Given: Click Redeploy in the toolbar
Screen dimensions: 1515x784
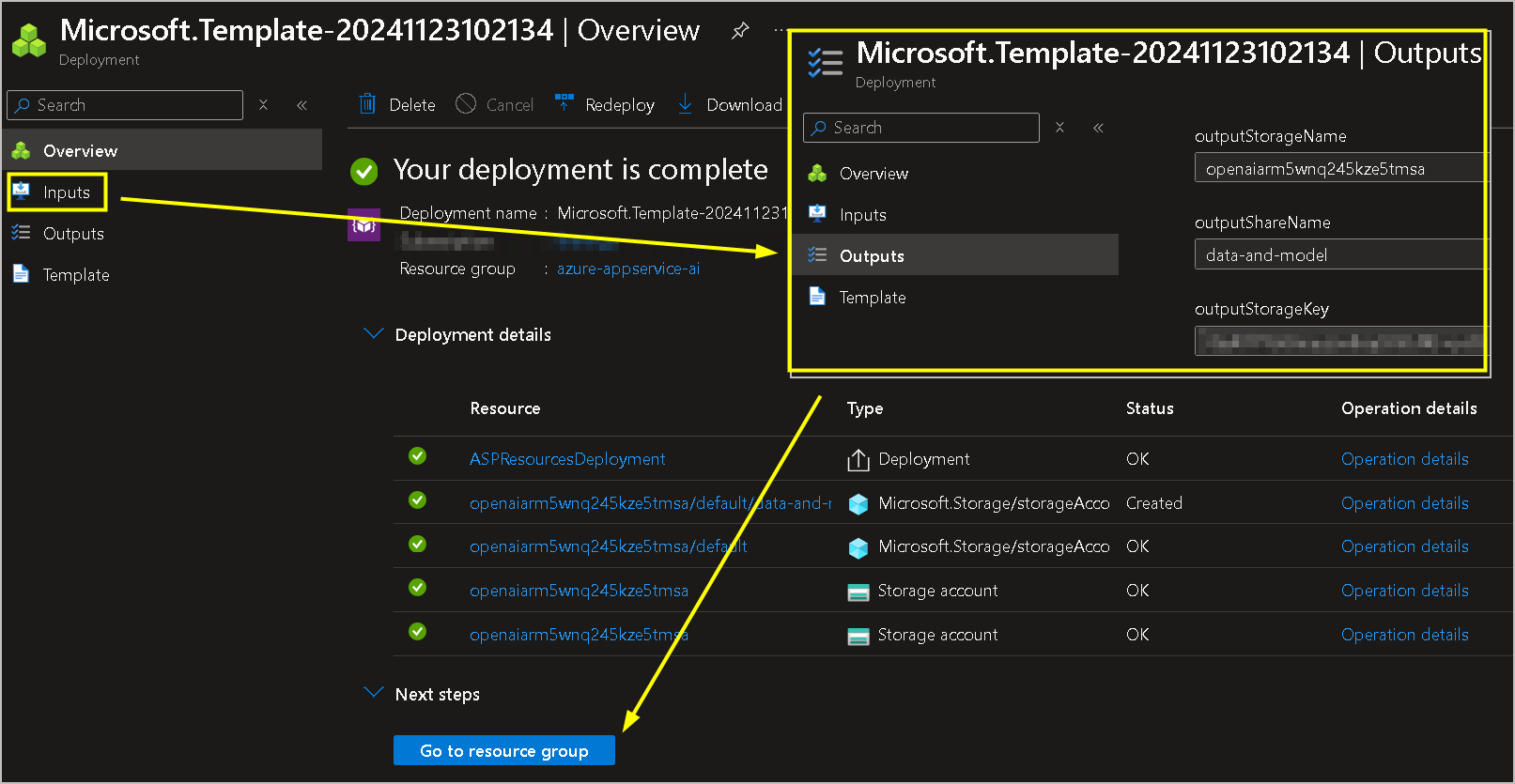Looking at the screenshot, I should tap(620, 105).
